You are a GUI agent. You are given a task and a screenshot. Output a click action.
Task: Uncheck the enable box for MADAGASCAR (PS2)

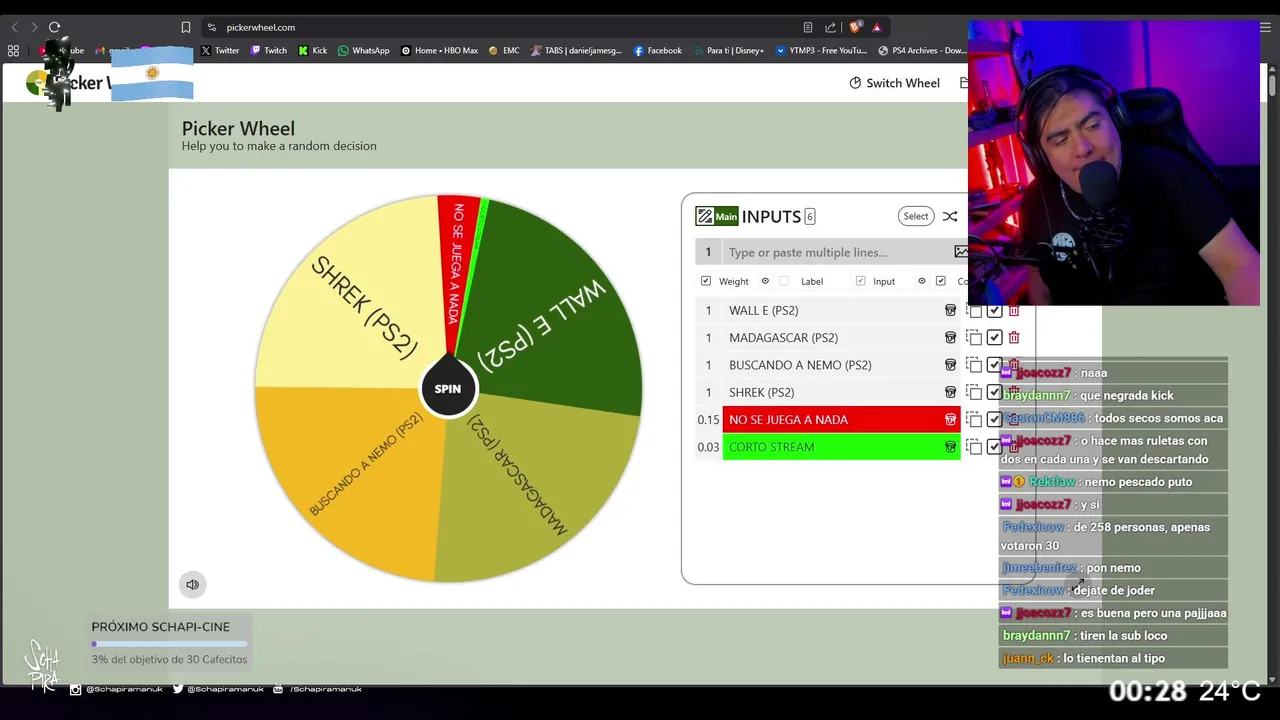point(994,338)
